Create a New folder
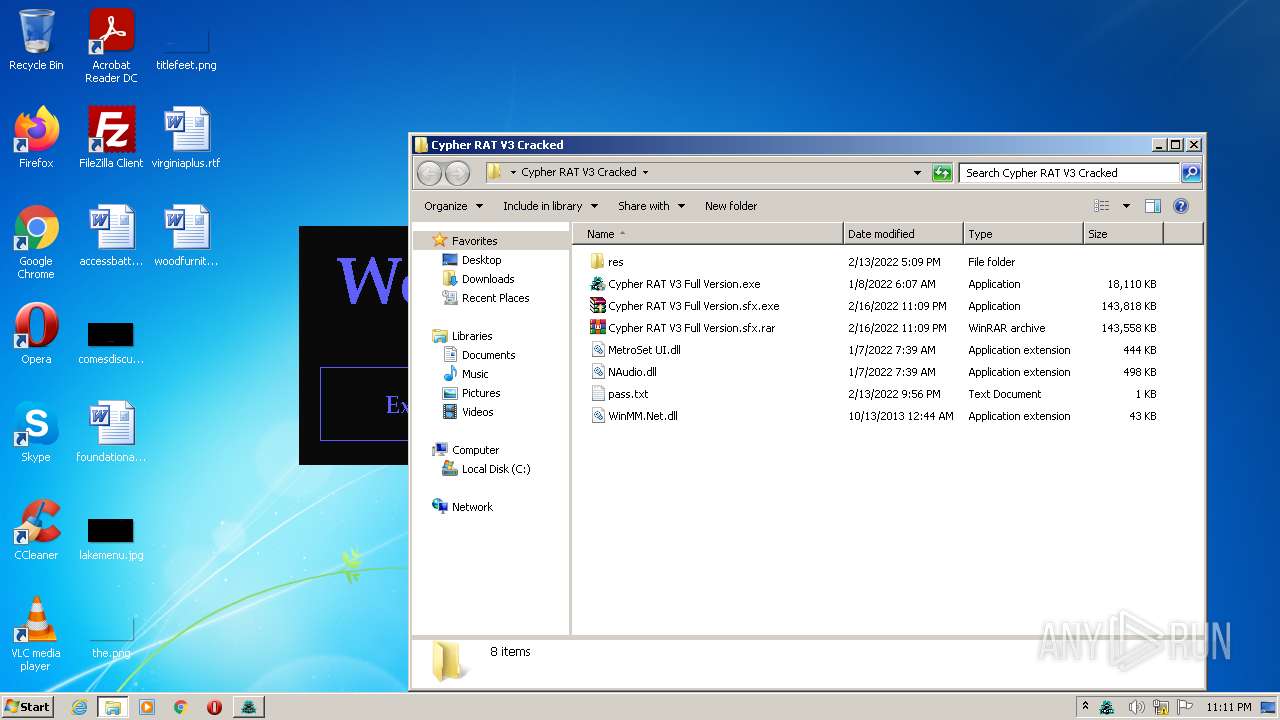This screenshot has height=720, width=1280. tap(731, 206)
